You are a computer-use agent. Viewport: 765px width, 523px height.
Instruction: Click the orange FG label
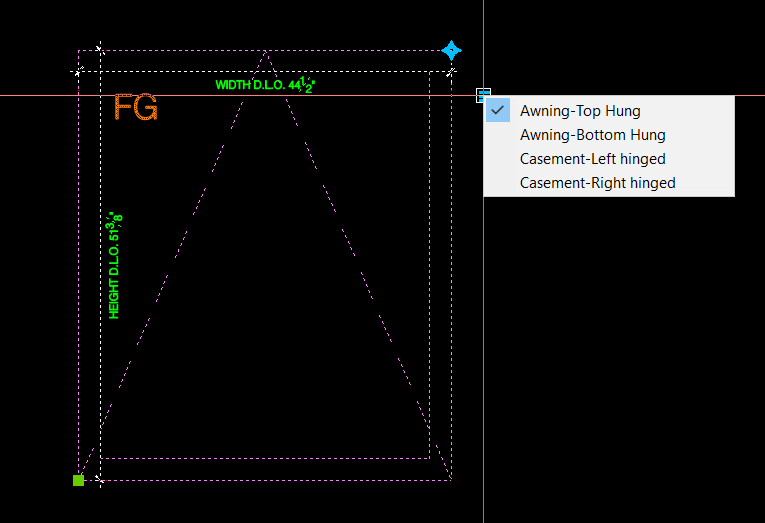click(136, 107)
